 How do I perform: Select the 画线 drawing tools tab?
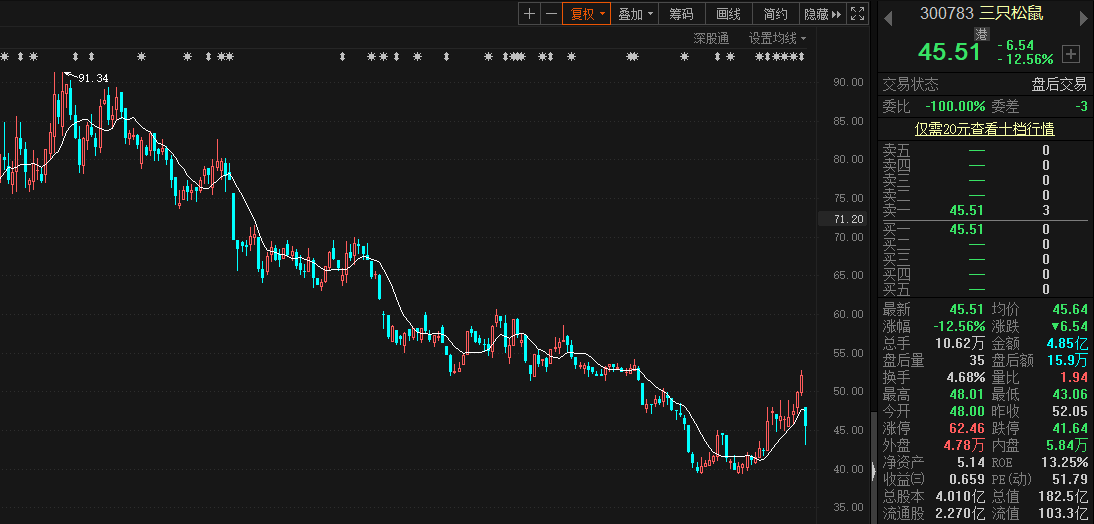click(728, 14)
